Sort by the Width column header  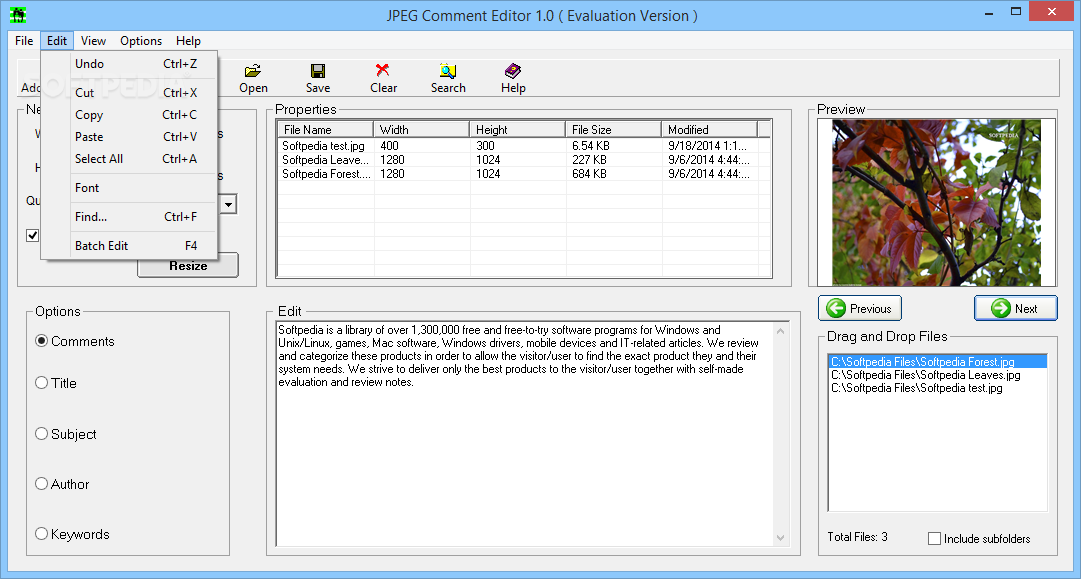coord(421,129)
